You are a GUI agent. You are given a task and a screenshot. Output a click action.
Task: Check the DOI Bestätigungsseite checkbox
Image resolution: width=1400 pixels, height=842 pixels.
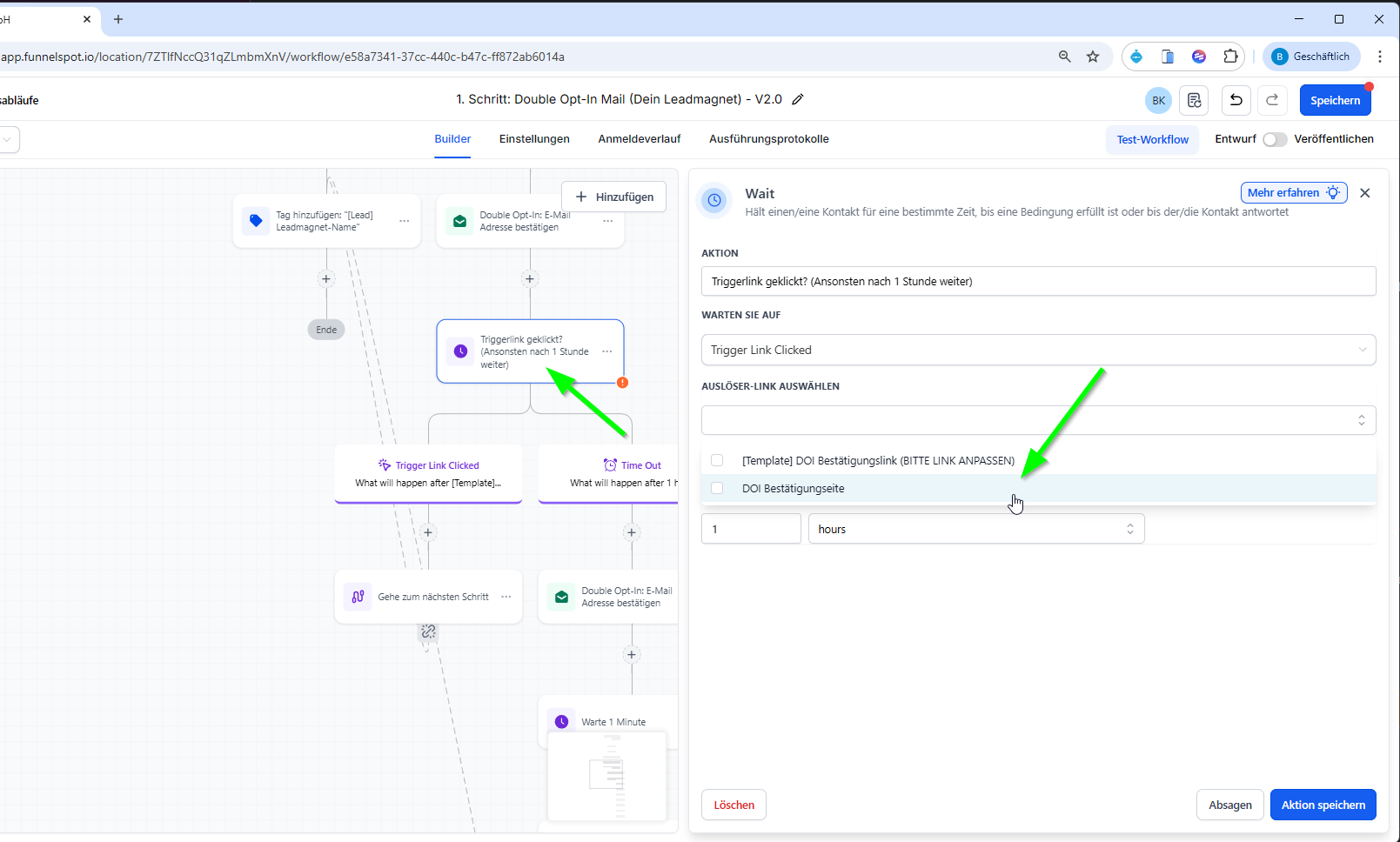[x=717, y=488]
